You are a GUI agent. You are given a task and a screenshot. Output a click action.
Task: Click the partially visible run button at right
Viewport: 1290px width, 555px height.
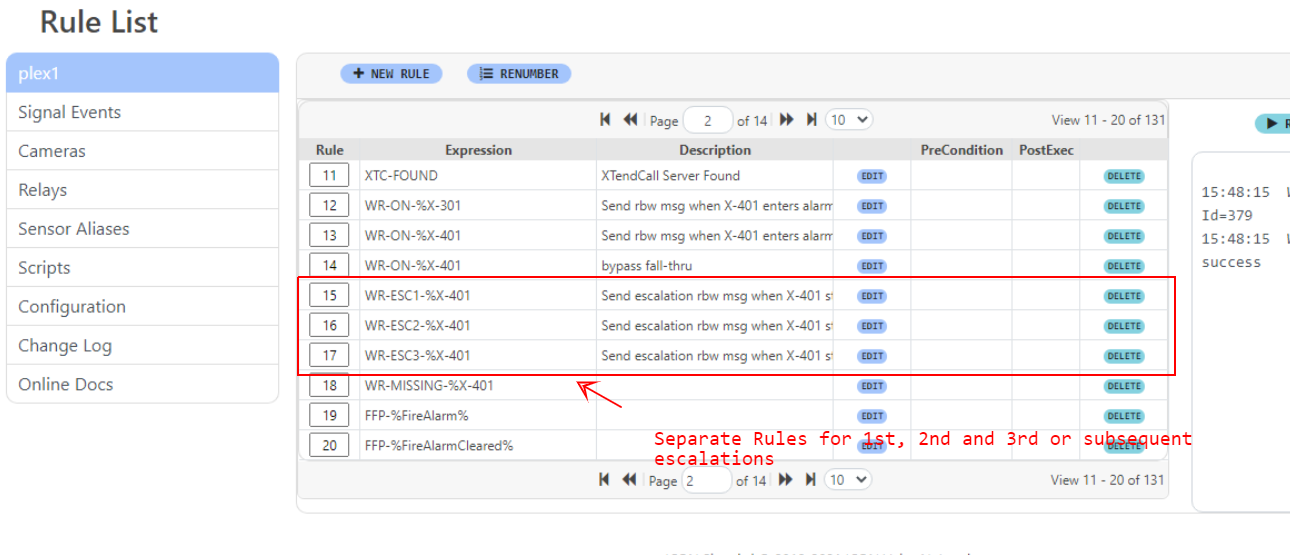click(1273, 123)
